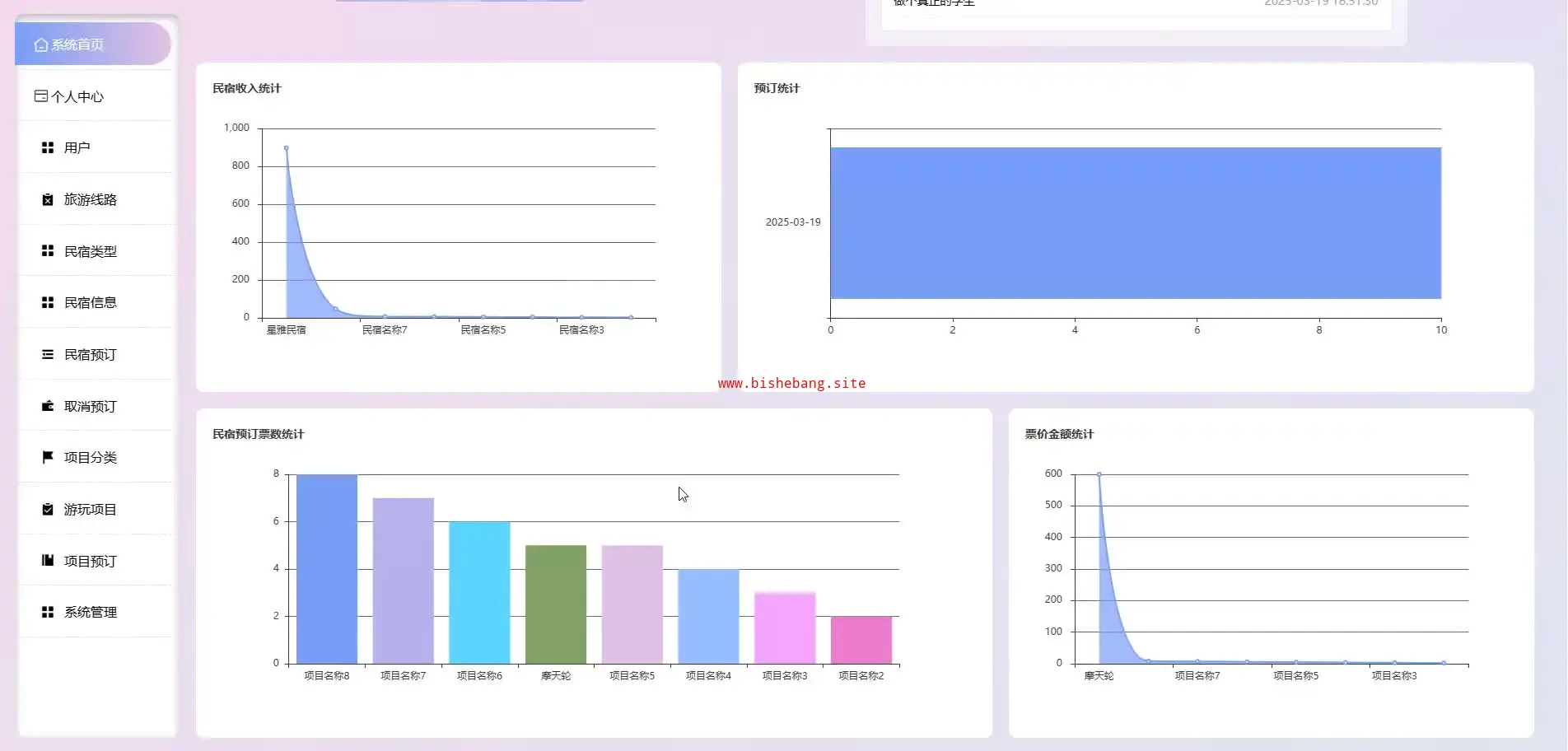Click the 项目名称4 light blue bar
The image size is (1568, 751).
[709, 616]
